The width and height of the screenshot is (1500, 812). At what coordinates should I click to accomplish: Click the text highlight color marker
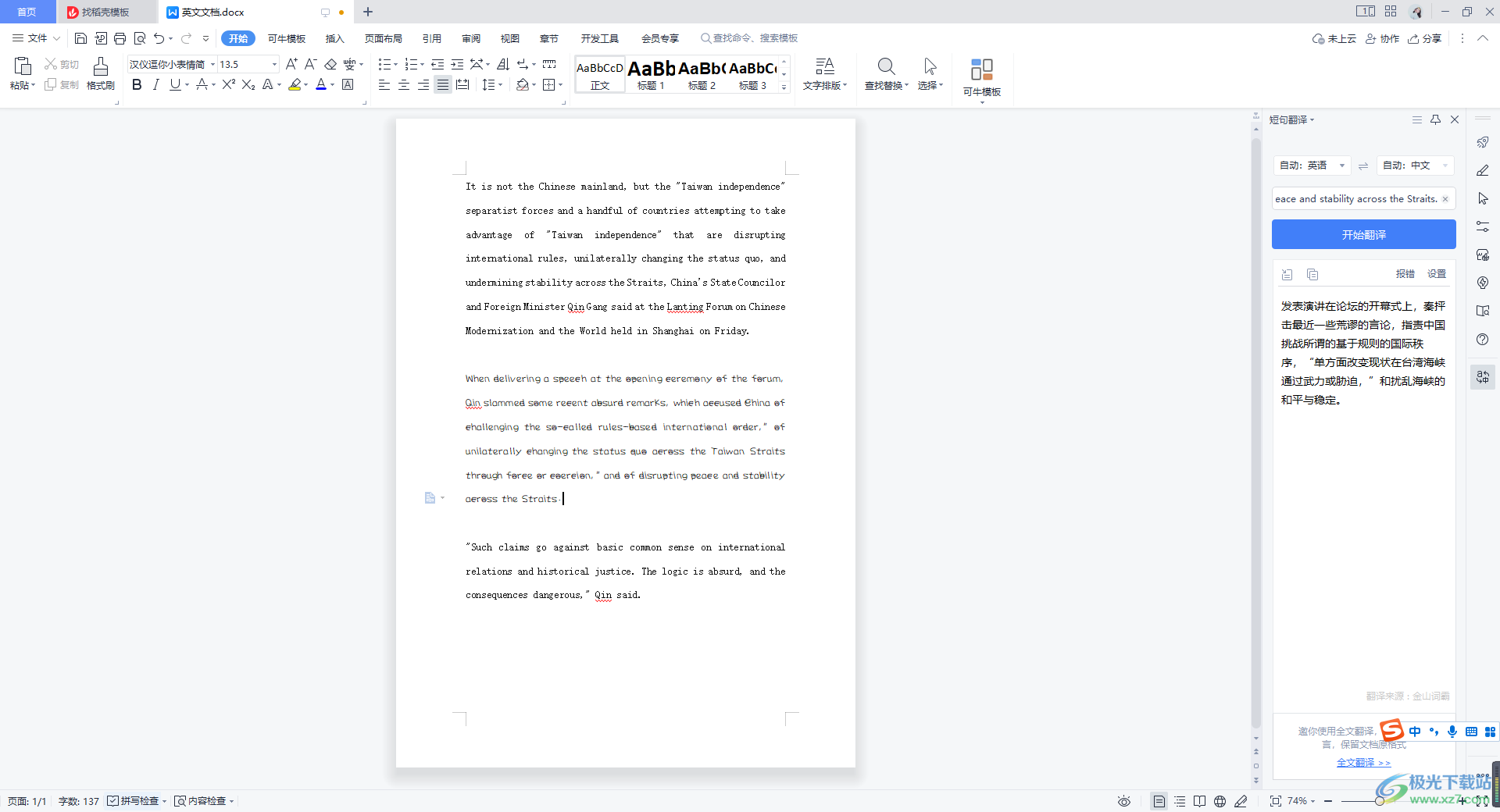coord(295,84)
